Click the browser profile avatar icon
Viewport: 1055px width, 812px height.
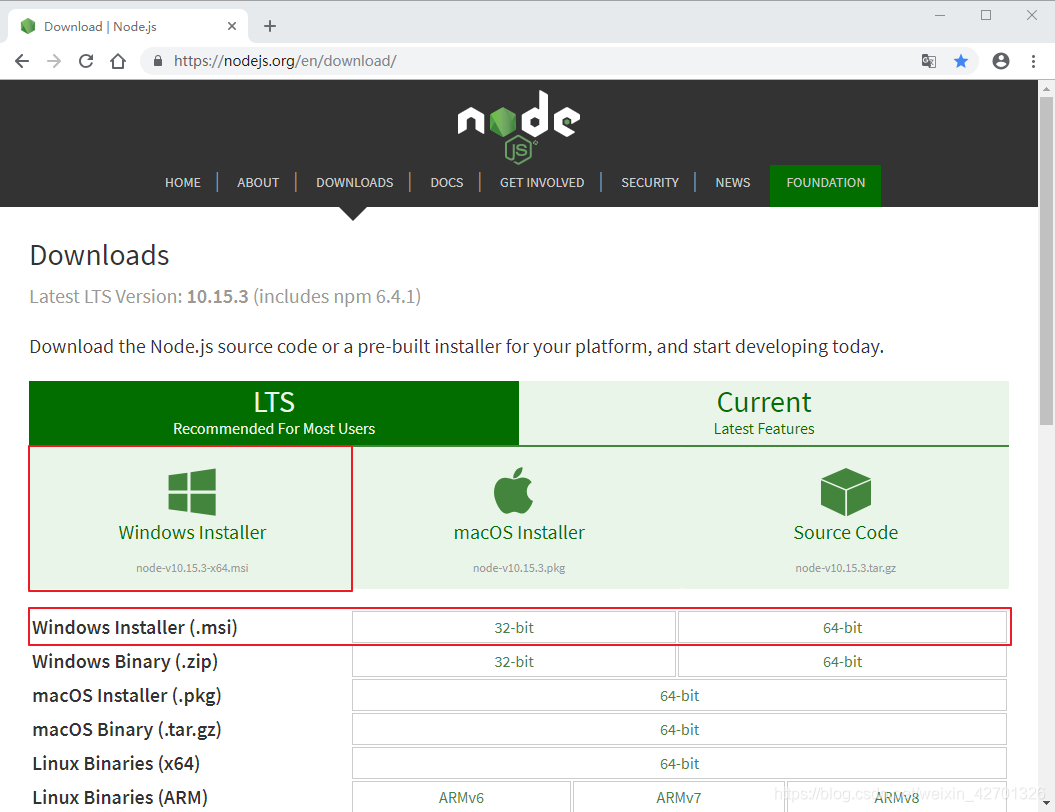1001,61
